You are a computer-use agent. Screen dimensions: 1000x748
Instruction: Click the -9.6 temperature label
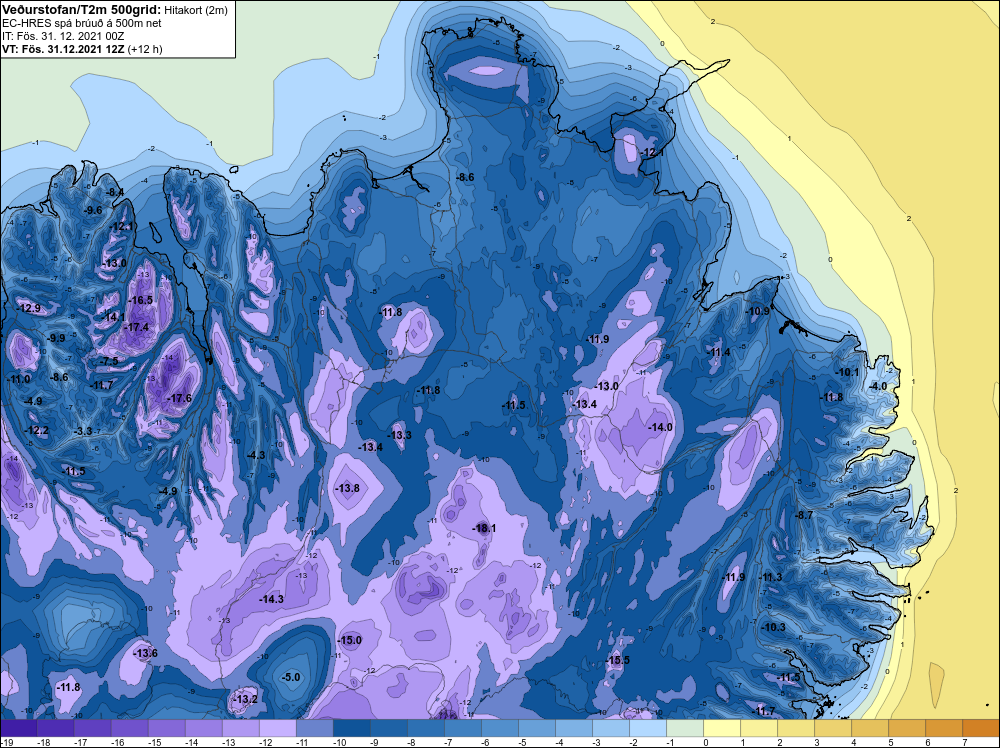coord(93,210)
